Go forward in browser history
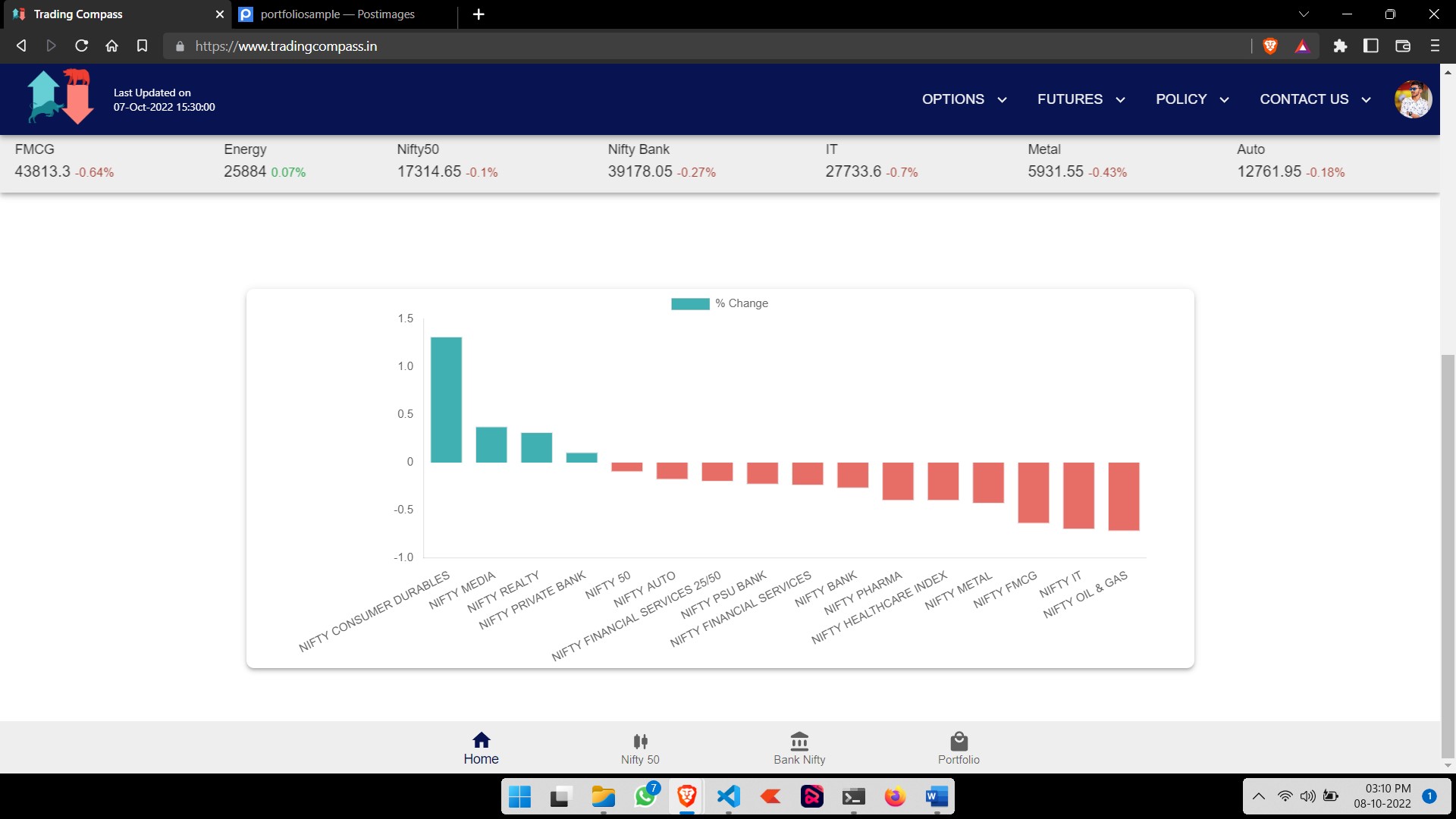Image resolution: width=1456 pixels, height=819 pixels. pos(51,45)
